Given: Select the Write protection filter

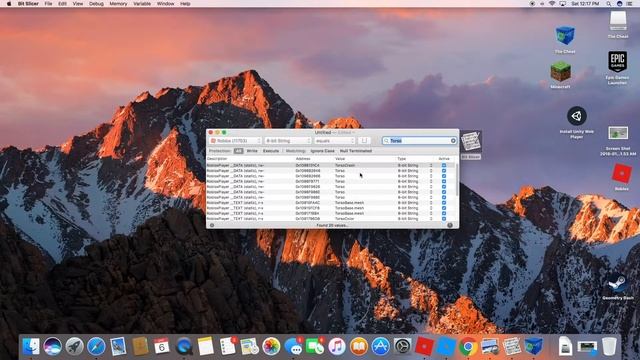Looking at the screenshot, I should 252,151.
